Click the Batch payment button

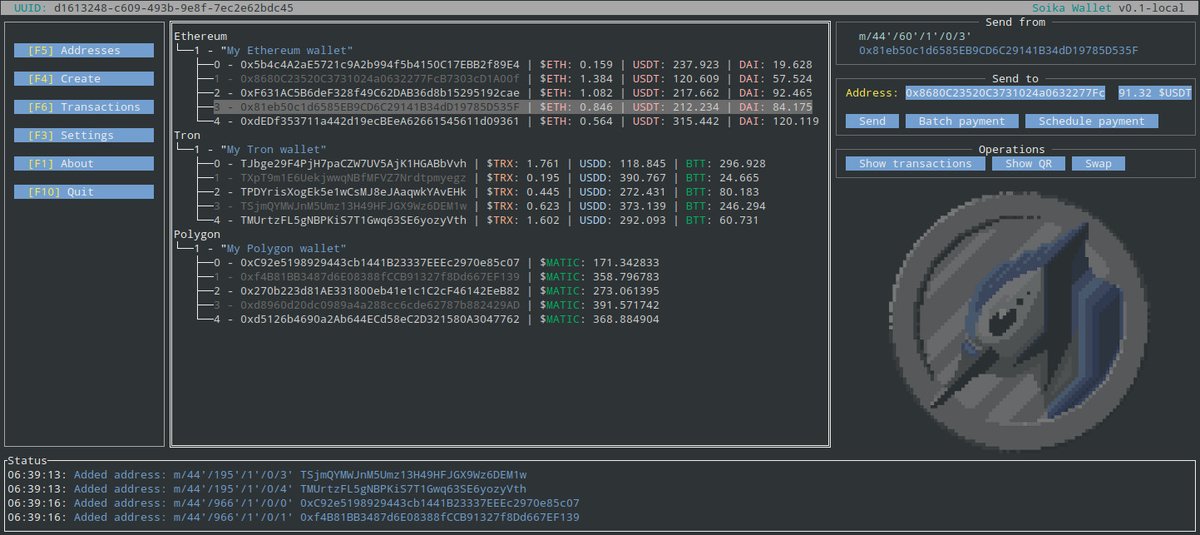(x=962, y=121)
